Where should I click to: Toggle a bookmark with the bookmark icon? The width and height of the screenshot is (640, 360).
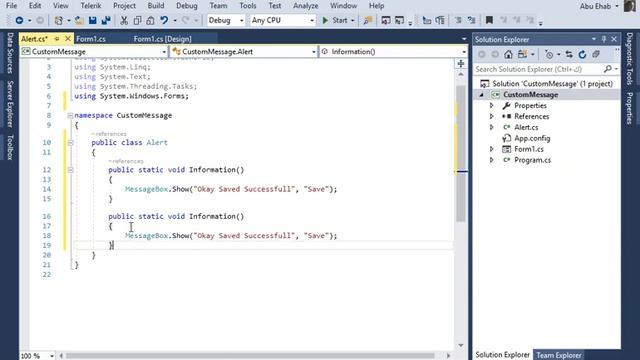tap(489, 20)
